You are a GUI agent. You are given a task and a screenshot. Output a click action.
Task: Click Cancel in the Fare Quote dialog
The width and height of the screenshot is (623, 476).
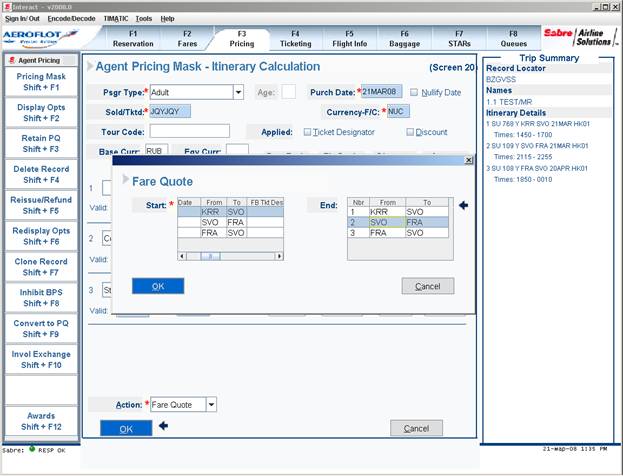(x=428, y=286)
